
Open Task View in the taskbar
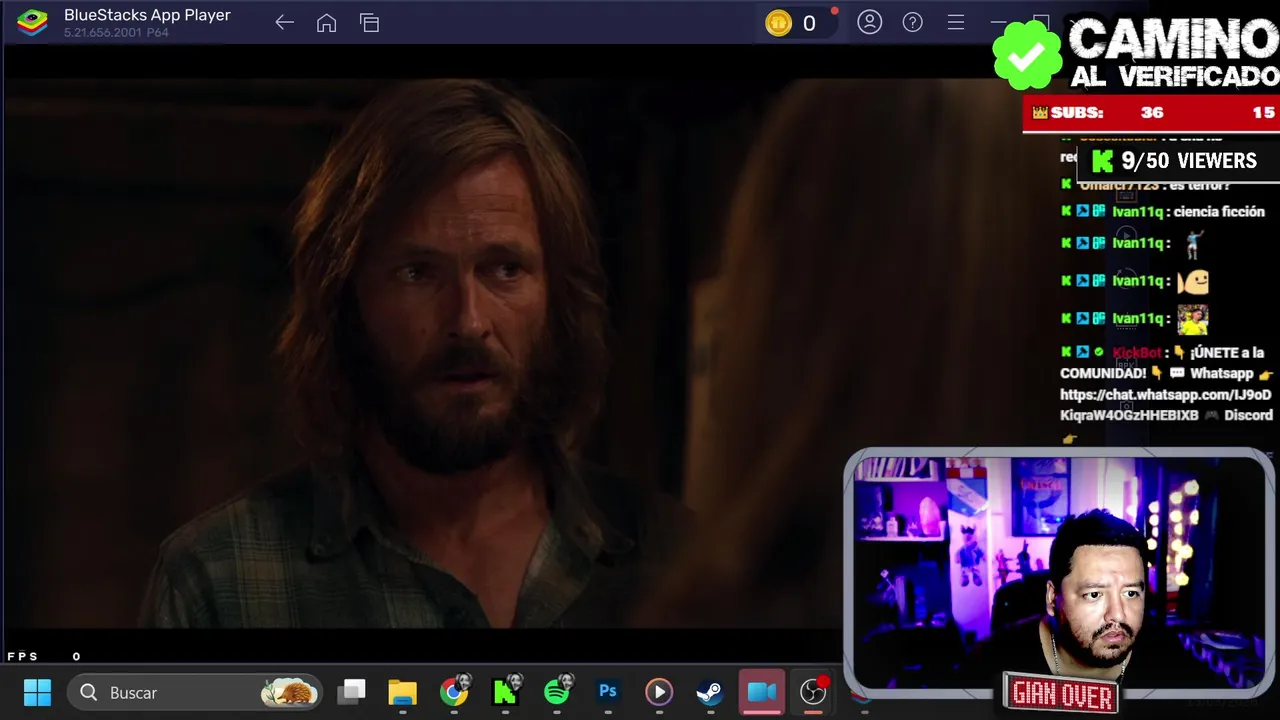click(351, 692)
